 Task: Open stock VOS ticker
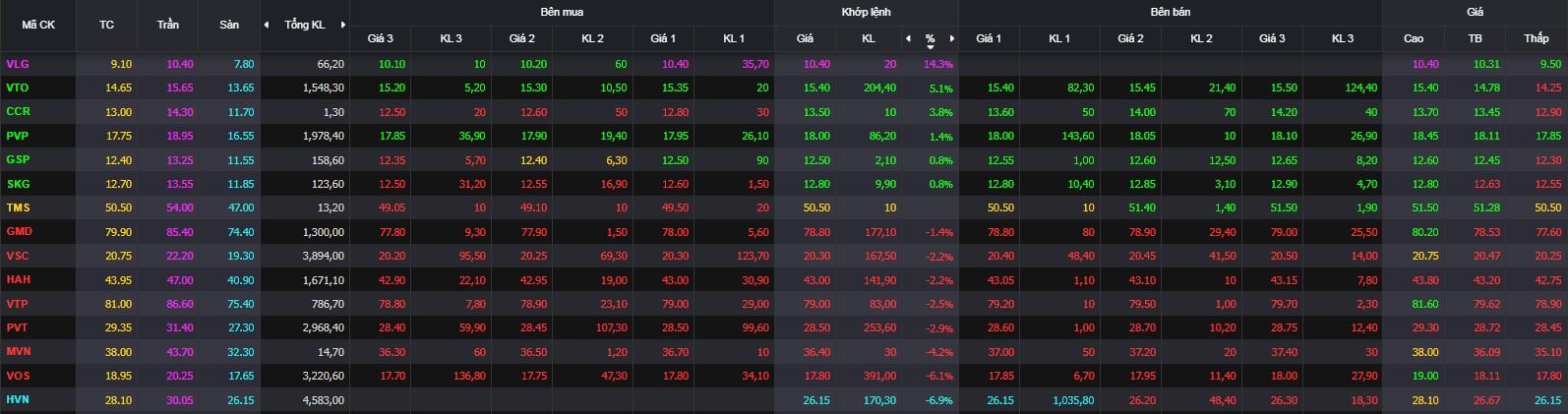[18, 376]
